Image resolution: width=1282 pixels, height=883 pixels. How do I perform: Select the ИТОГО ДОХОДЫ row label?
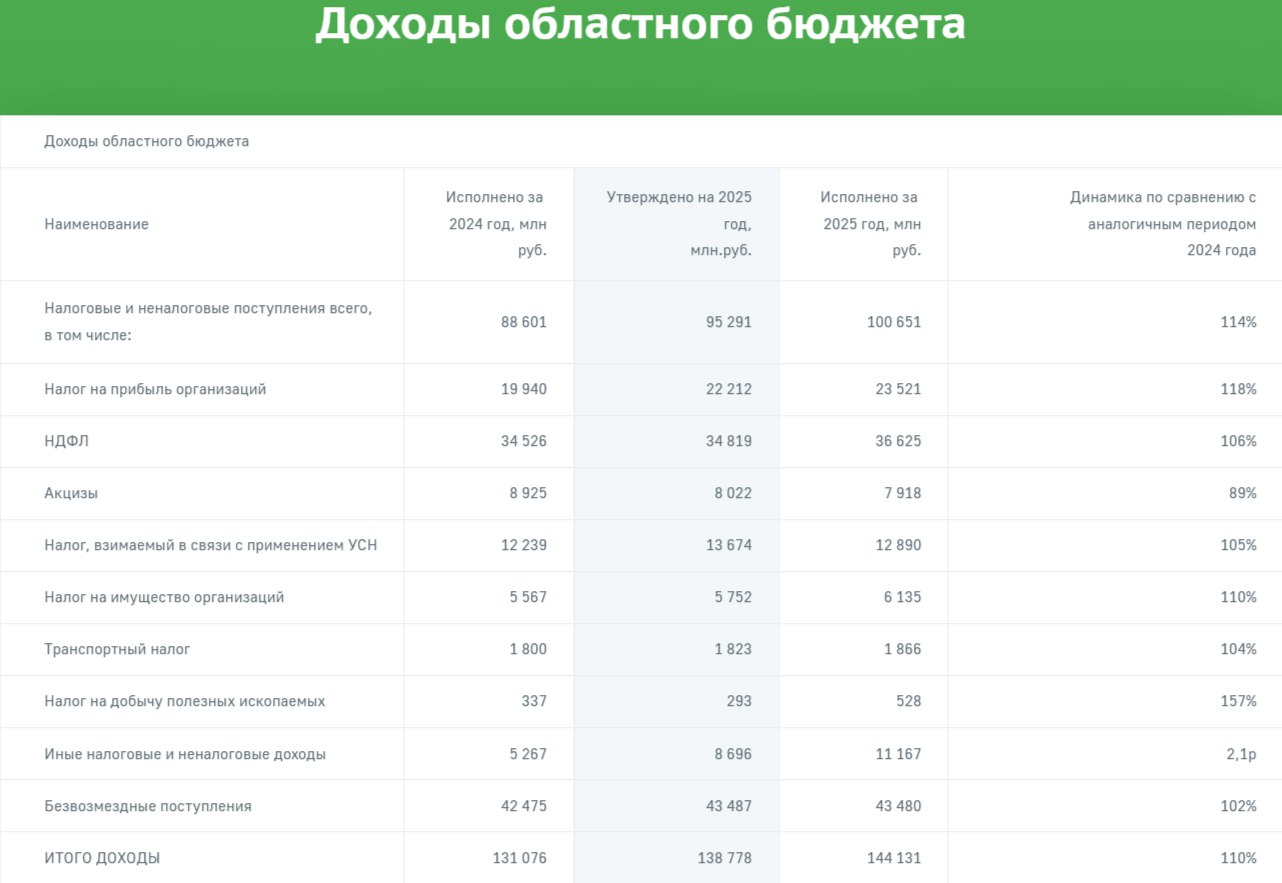(x=102, y=858)
